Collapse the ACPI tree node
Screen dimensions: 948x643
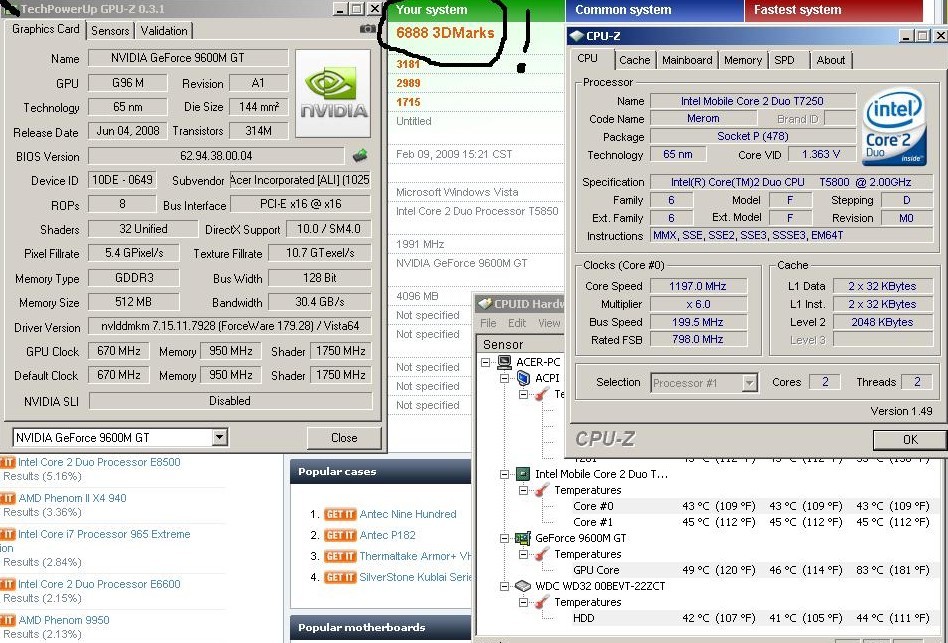pyautogui.click(x=504, y=378)
